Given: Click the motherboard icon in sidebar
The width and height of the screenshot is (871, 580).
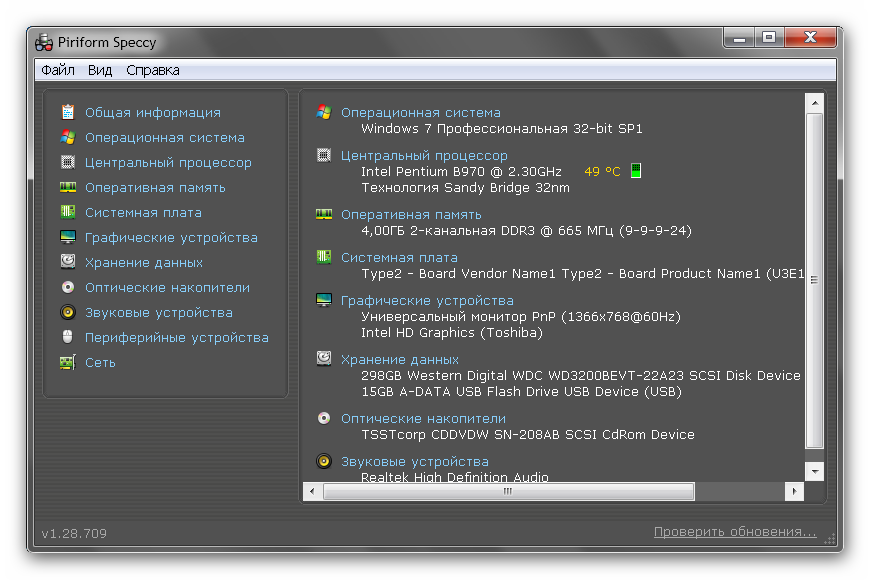Looking at the screenshot, I should tap(68, 212).
